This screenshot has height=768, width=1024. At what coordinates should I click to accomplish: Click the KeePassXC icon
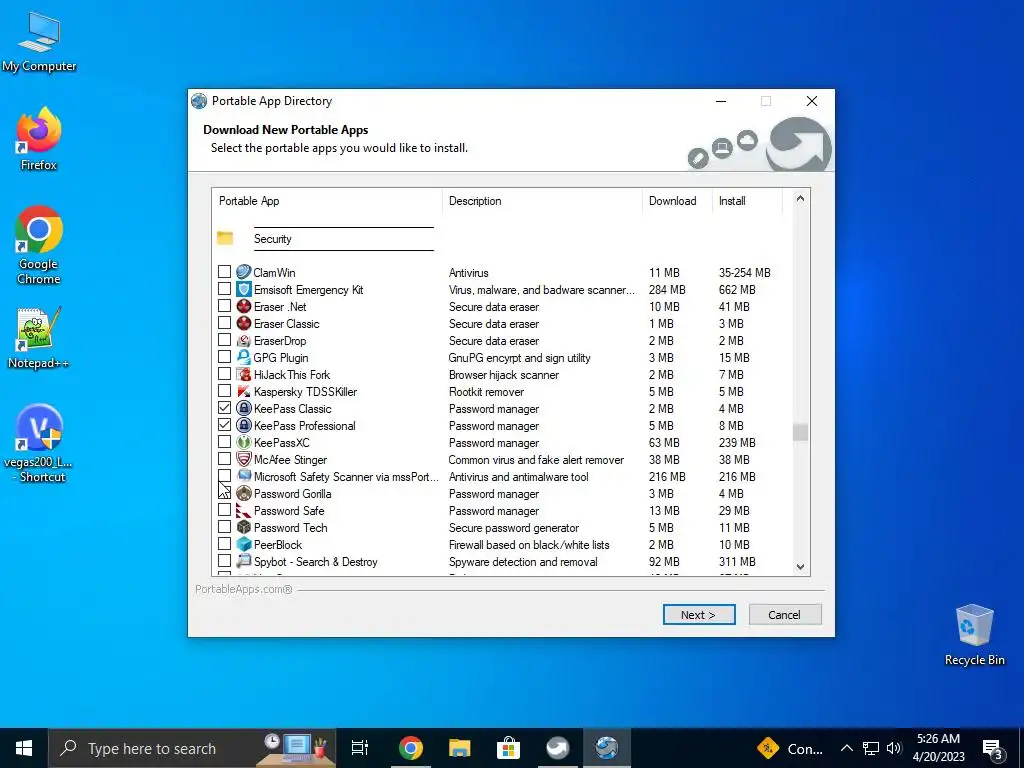coord(244,441)
